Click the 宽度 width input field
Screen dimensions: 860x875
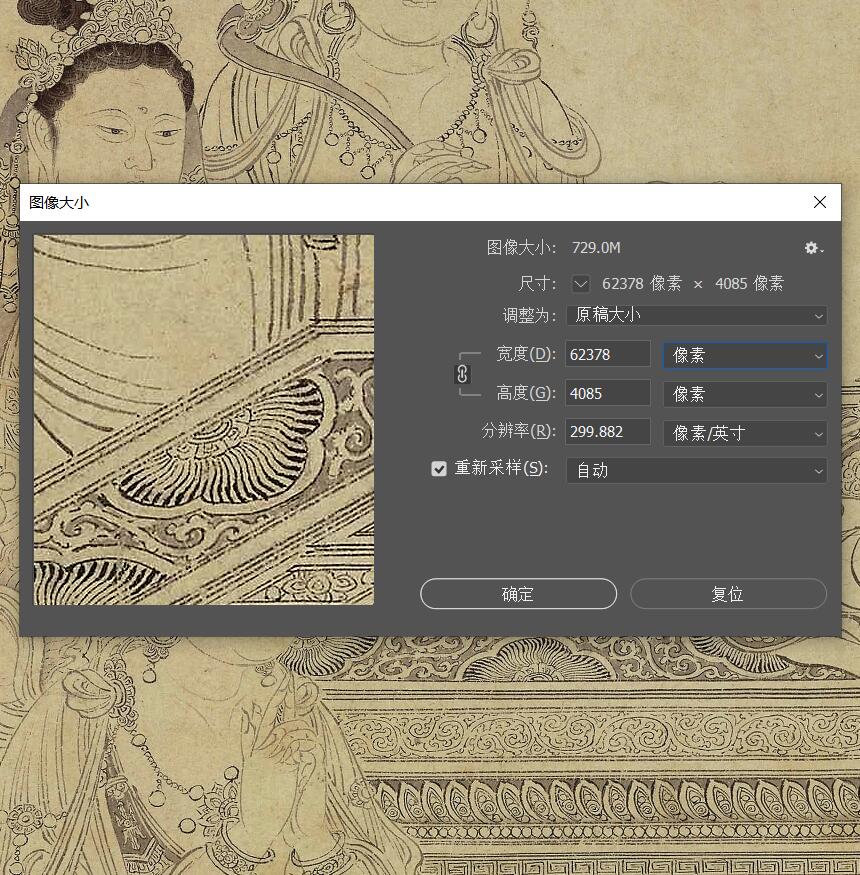click(608, 354)
